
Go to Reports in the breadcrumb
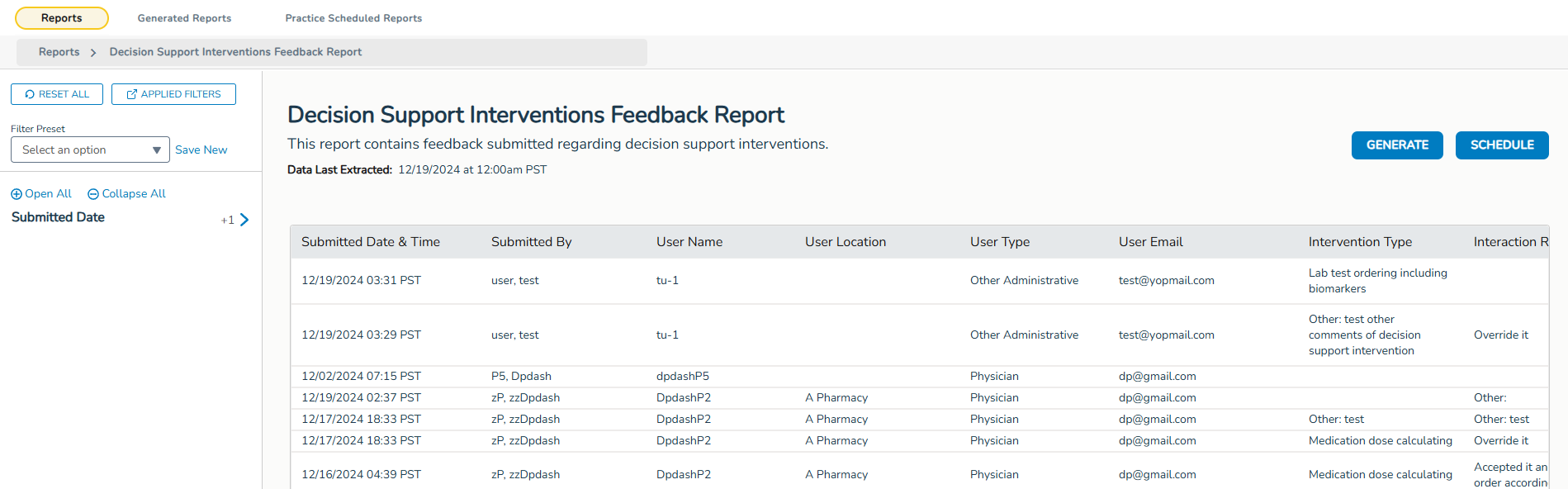[x=59, y=52]
